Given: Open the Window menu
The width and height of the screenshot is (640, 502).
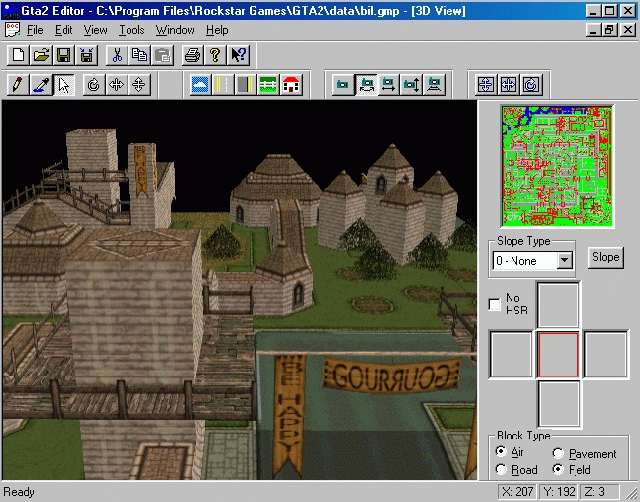Looking at the screenshot, I should [175, 30].
